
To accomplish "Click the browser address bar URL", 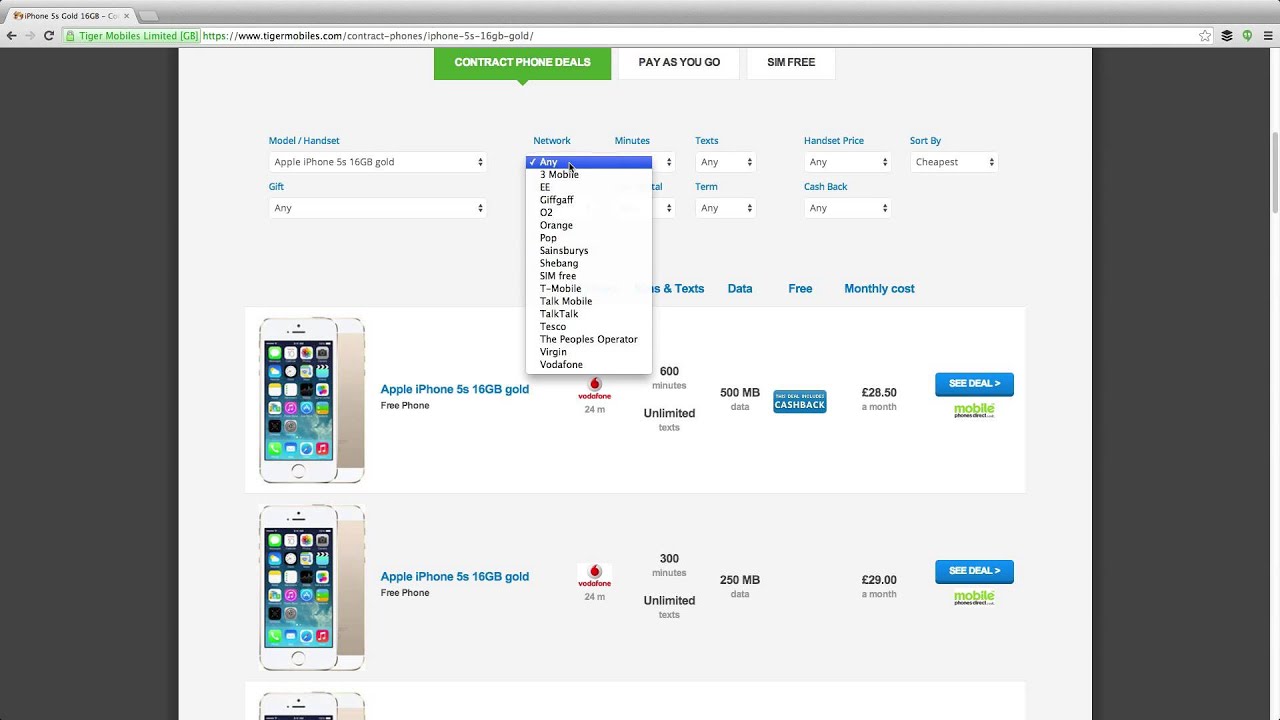I will pos(367,36).
